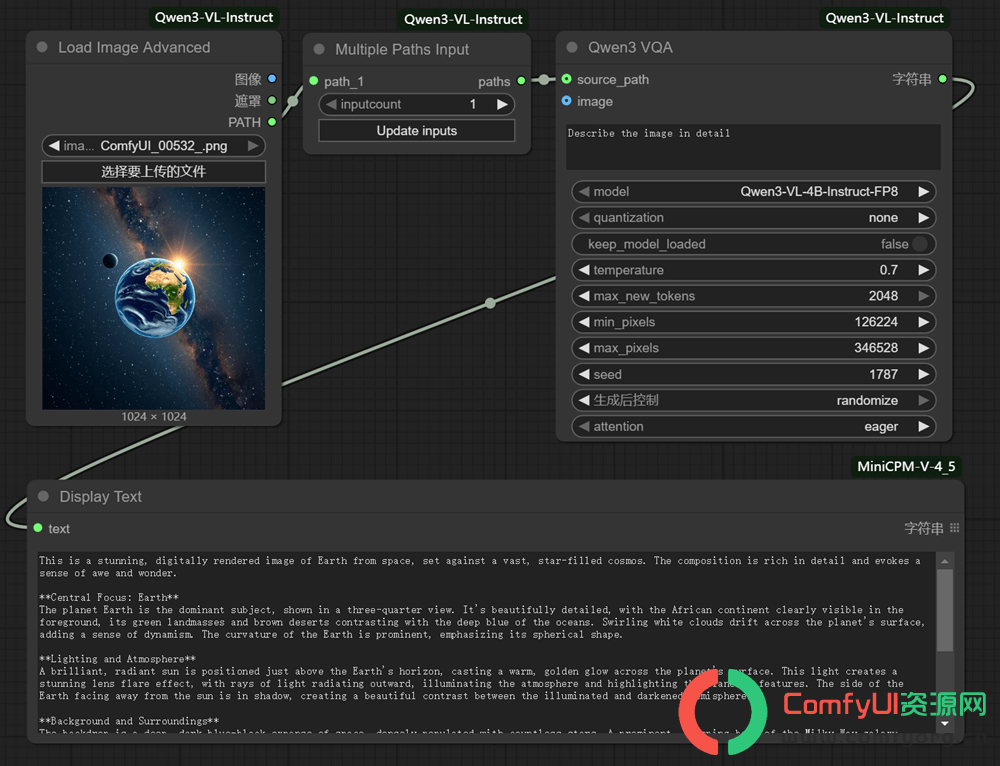1000x766 pixels.
Task: Collapse the Multiple Paths Input node
Action: [320, 49]
